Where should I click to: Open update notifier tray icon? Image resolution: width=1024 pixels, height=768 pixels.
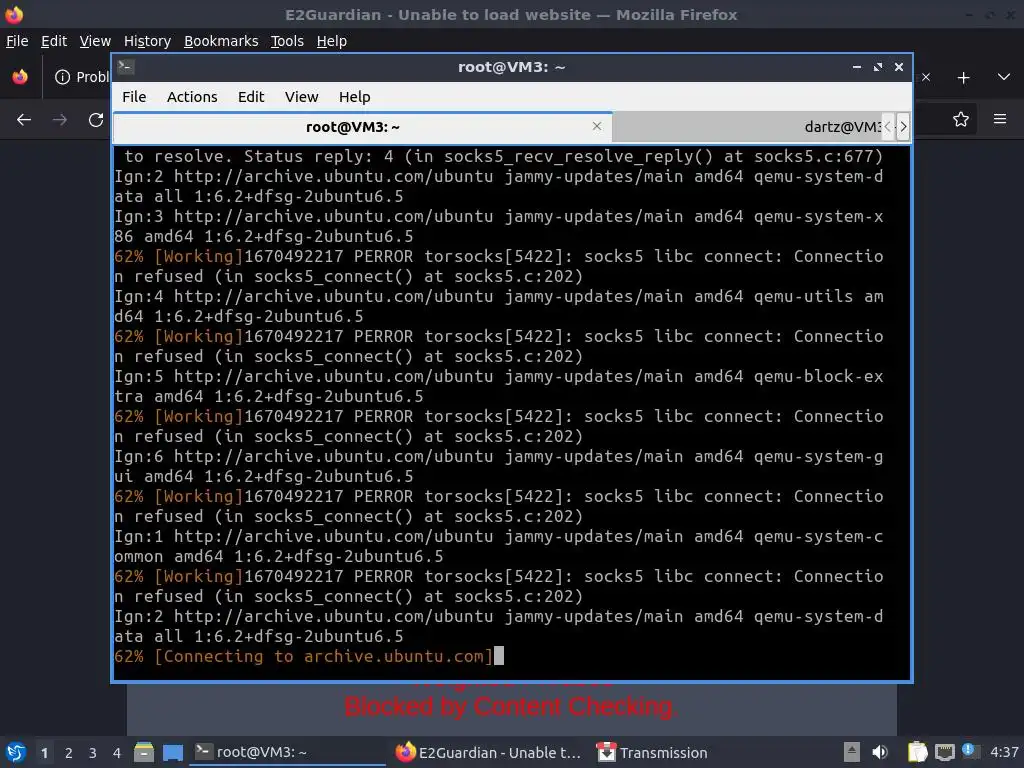(970, 751)
